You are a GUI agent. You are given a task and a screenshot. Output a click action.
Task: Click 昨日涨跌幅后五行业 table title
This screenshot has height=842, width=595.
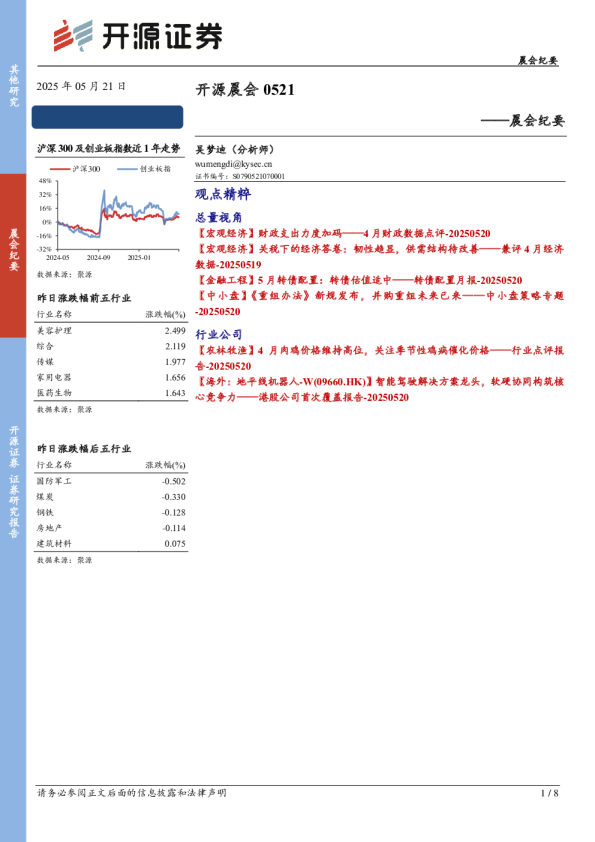[84, 449]
